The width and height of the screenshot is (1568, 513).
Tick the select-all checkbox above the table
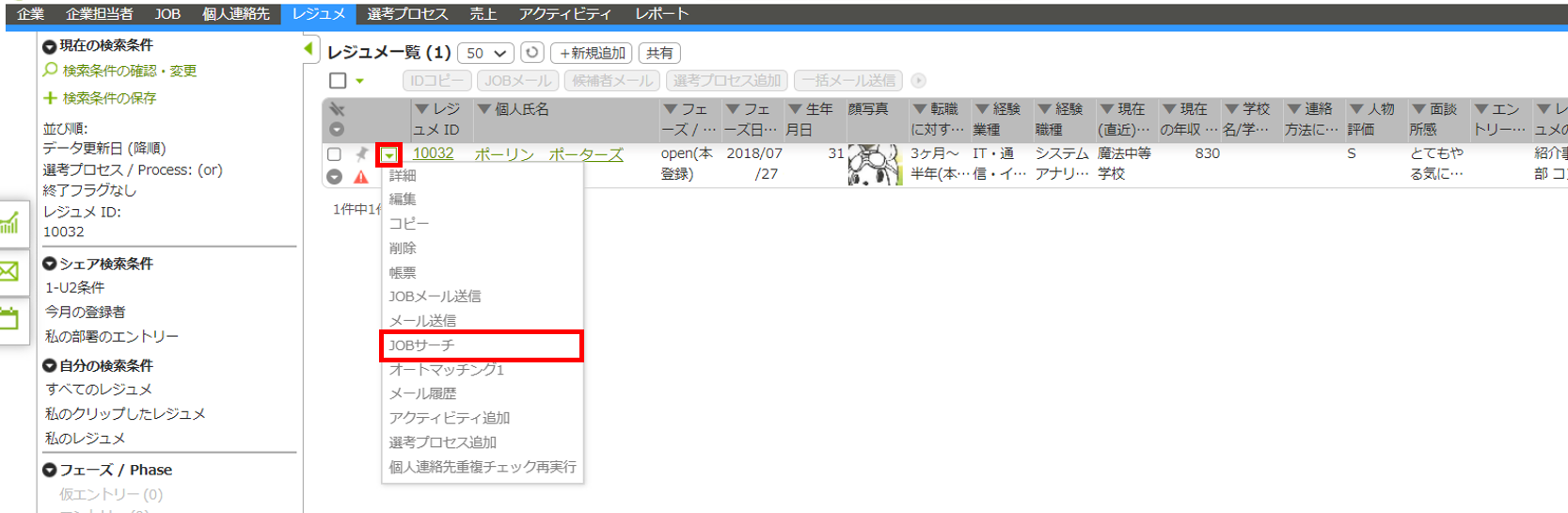coord(338,81)
